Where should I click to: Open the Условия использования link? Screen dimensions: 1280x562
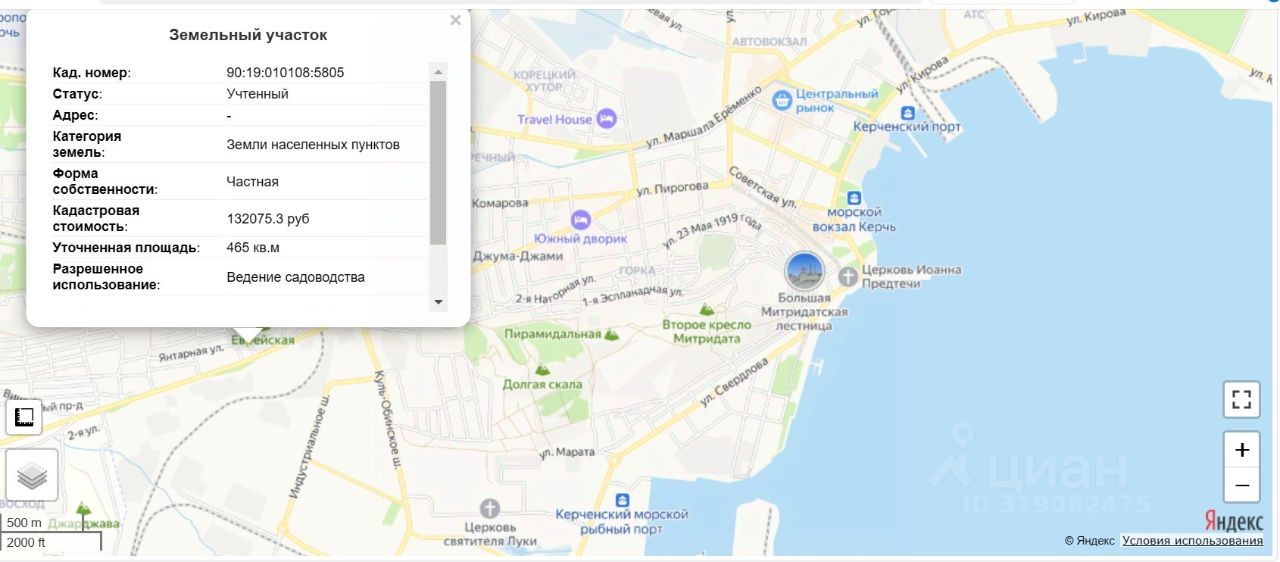(x=1192, y=541)
